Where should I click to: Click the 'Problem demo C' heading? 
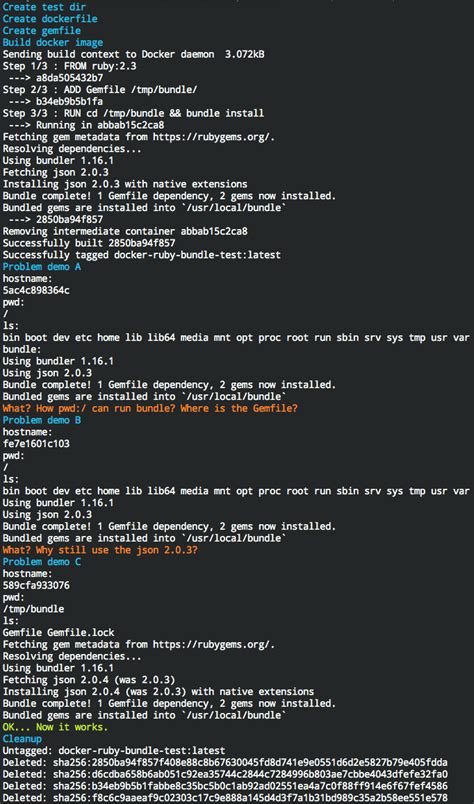tap(42, 561)
